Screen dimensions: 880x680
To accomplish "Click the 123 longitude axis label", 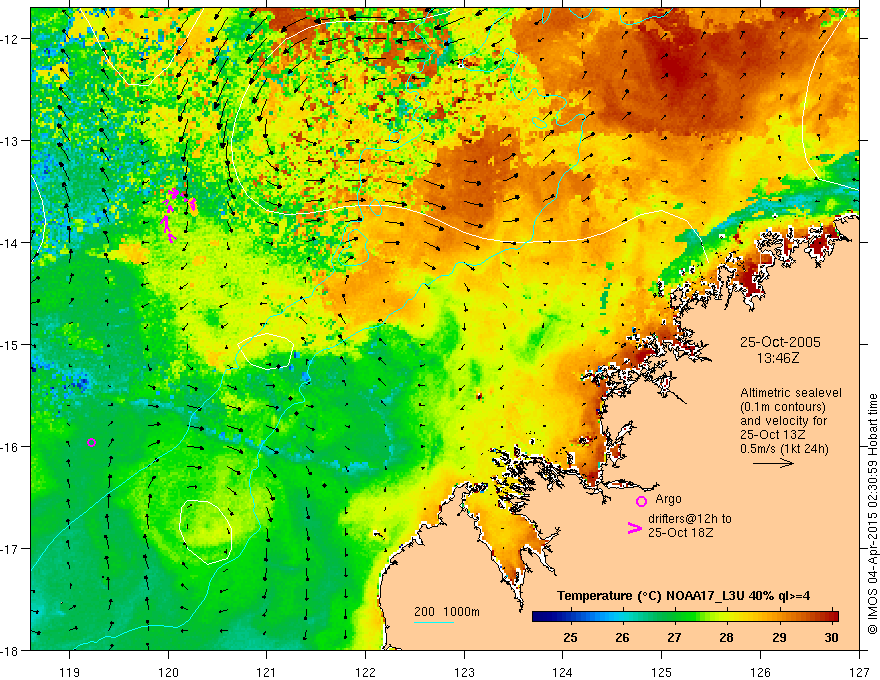I will [x=464, y=672].
